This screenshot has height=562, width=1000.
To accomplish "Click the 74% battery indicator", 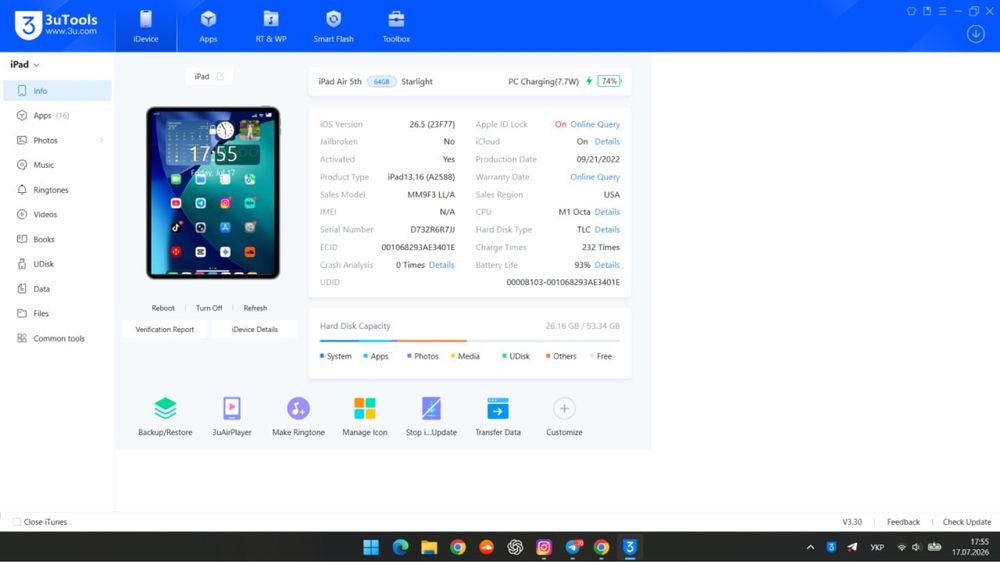I will tap(609, 82).
